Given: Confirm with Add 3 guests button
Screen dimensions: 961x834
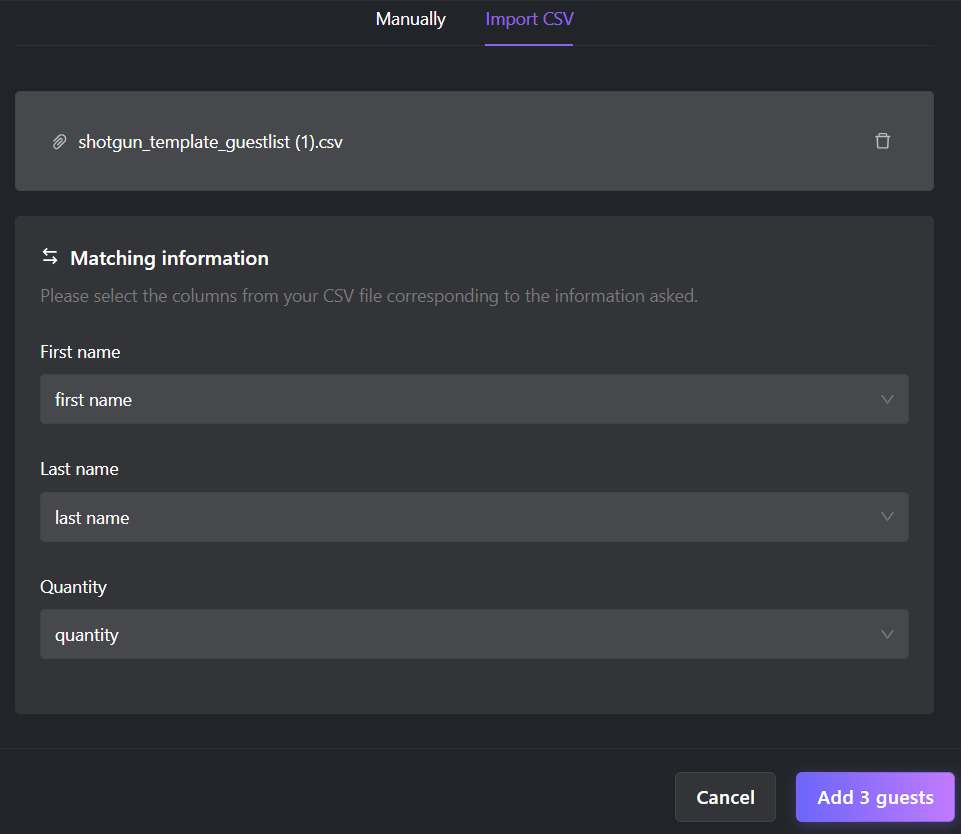Looking at the screenshot, I should click(875, 797).
